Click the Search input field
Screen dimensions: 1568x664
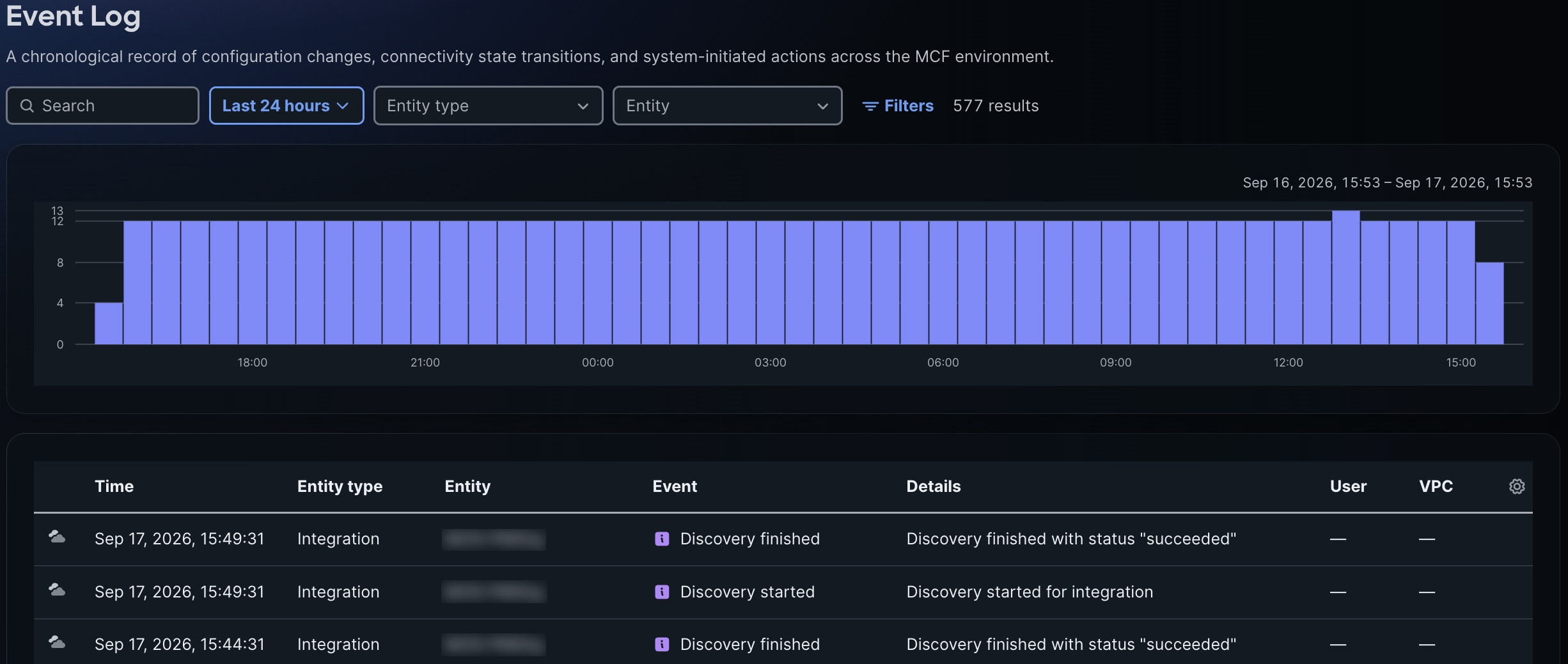pyautogui.click(x=102, y=106)
